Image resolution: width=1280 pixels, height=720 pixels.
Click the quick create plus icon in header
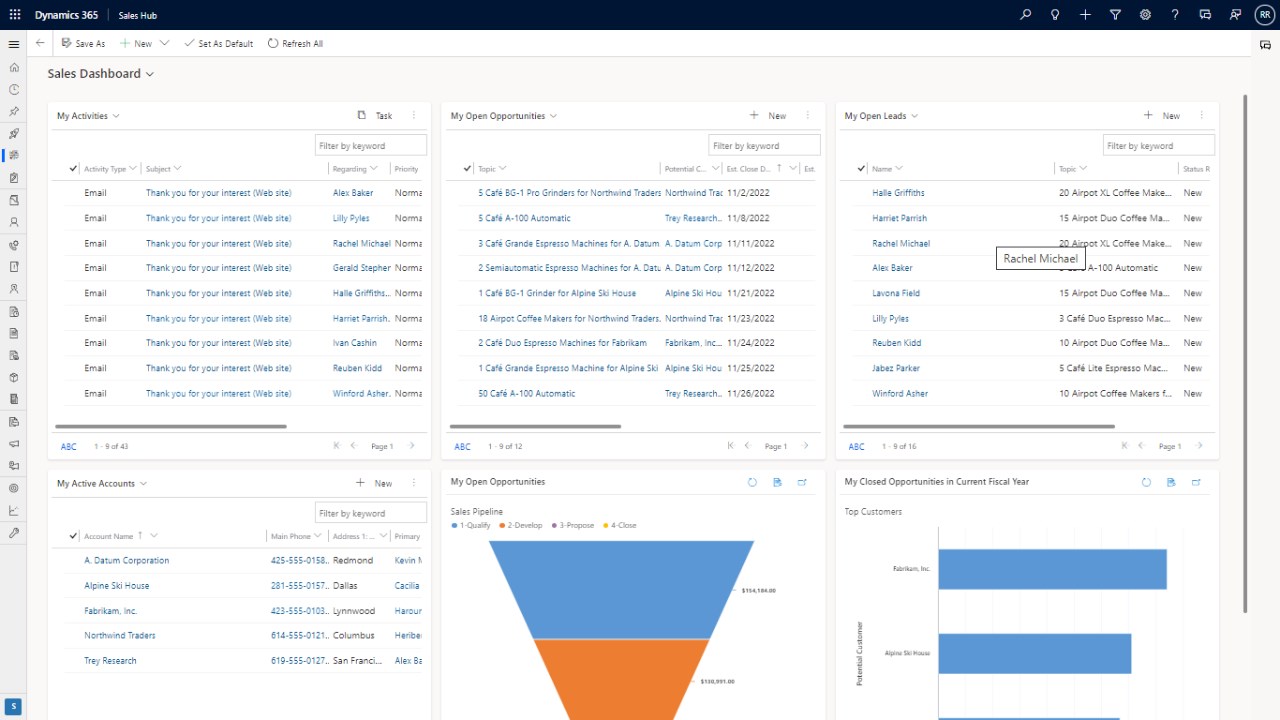click(x=1085, y=15)
